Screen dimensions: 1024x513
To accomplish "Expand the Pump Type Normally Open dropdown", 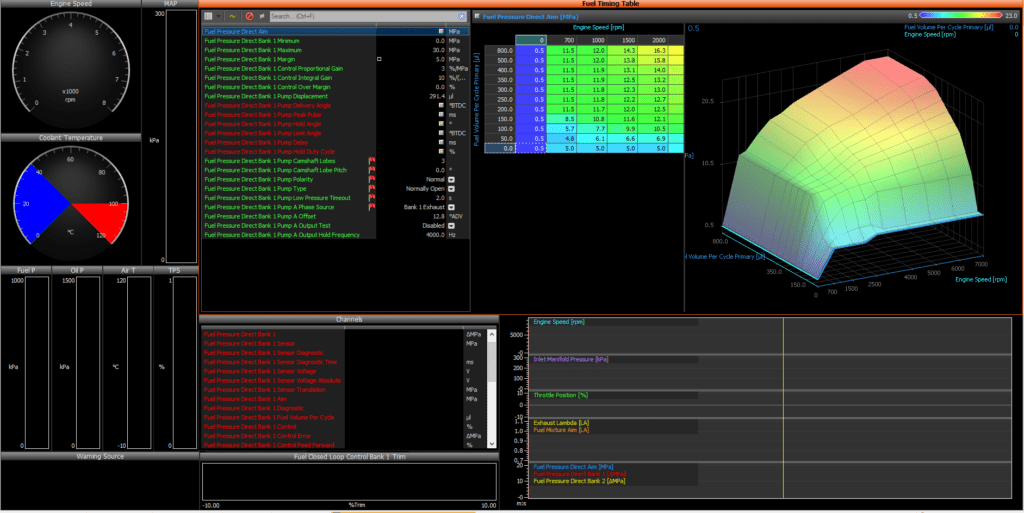I will click(x=451, y=189).
